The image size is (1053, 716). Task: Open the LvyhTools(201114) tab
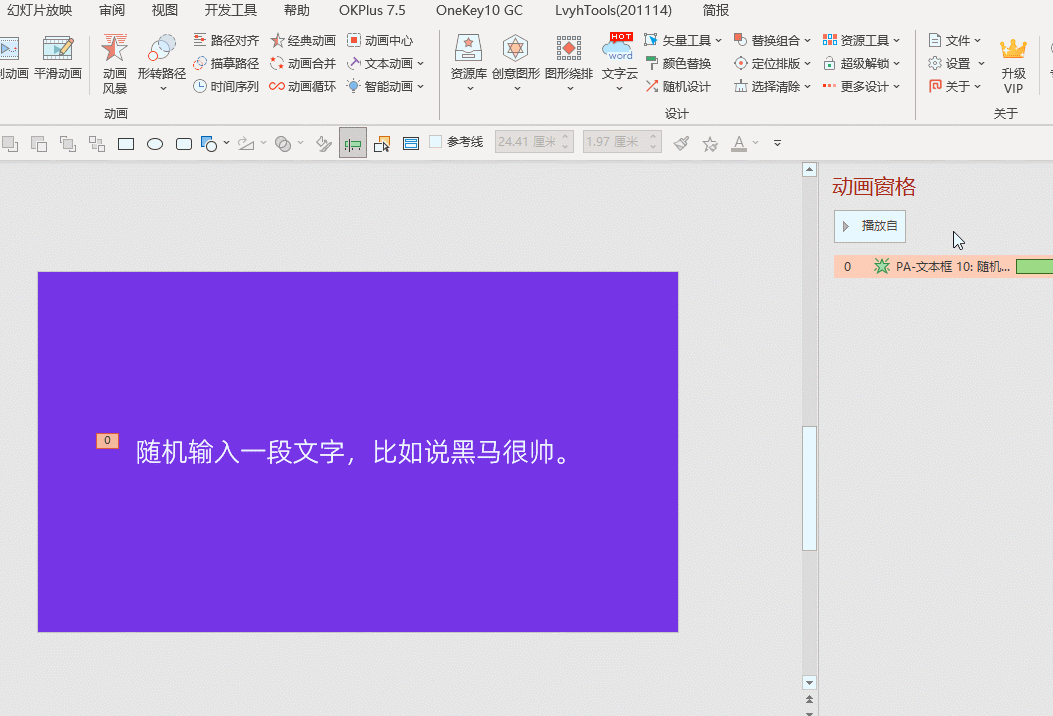(613, 10)
